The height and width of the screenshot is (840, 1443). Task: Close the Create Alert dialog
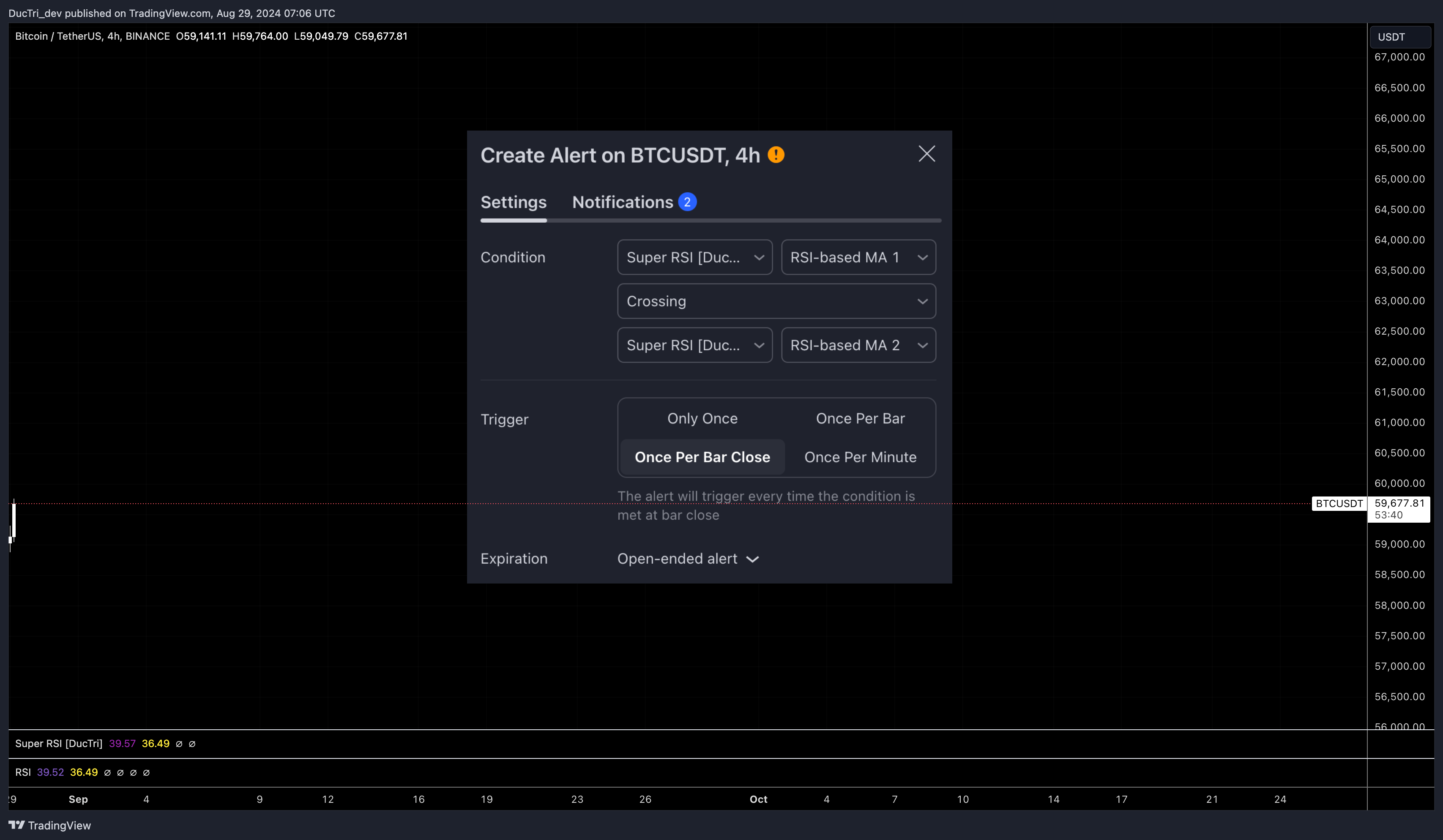tap(926, 154)
